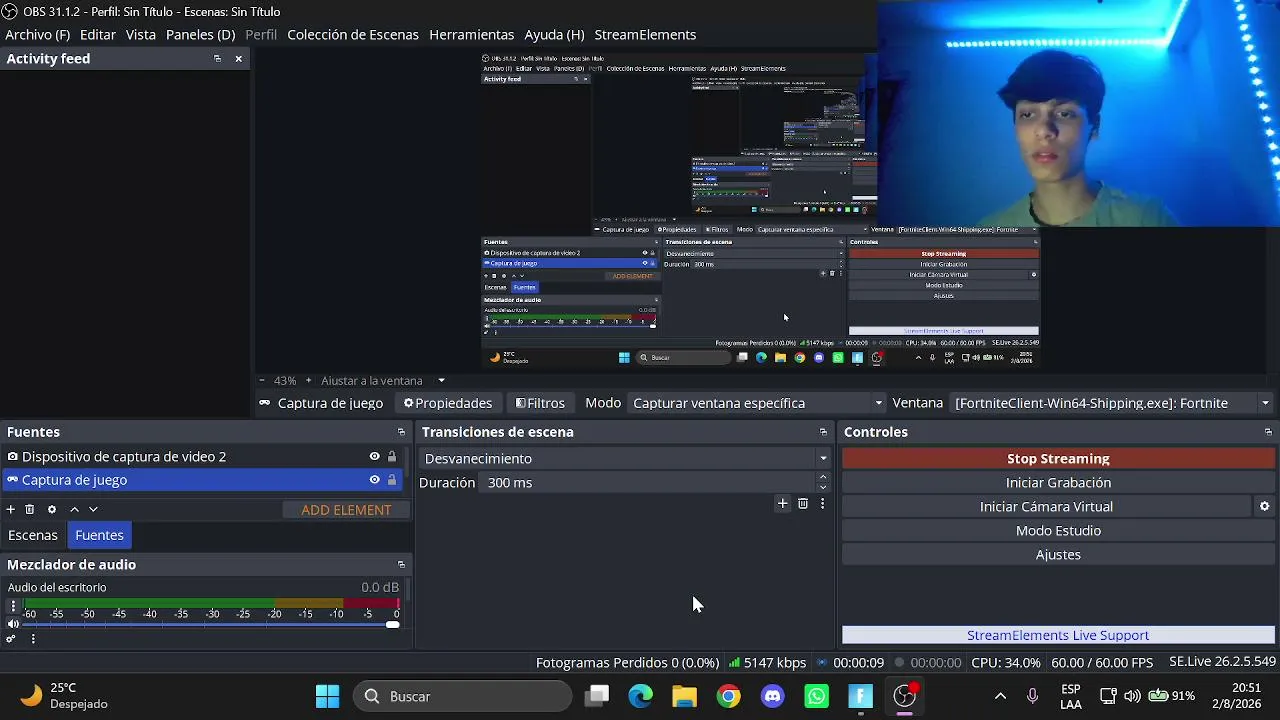Open the Colección de Escenas menu
This screenshot has width=1280, height=720.
point(353,35)
